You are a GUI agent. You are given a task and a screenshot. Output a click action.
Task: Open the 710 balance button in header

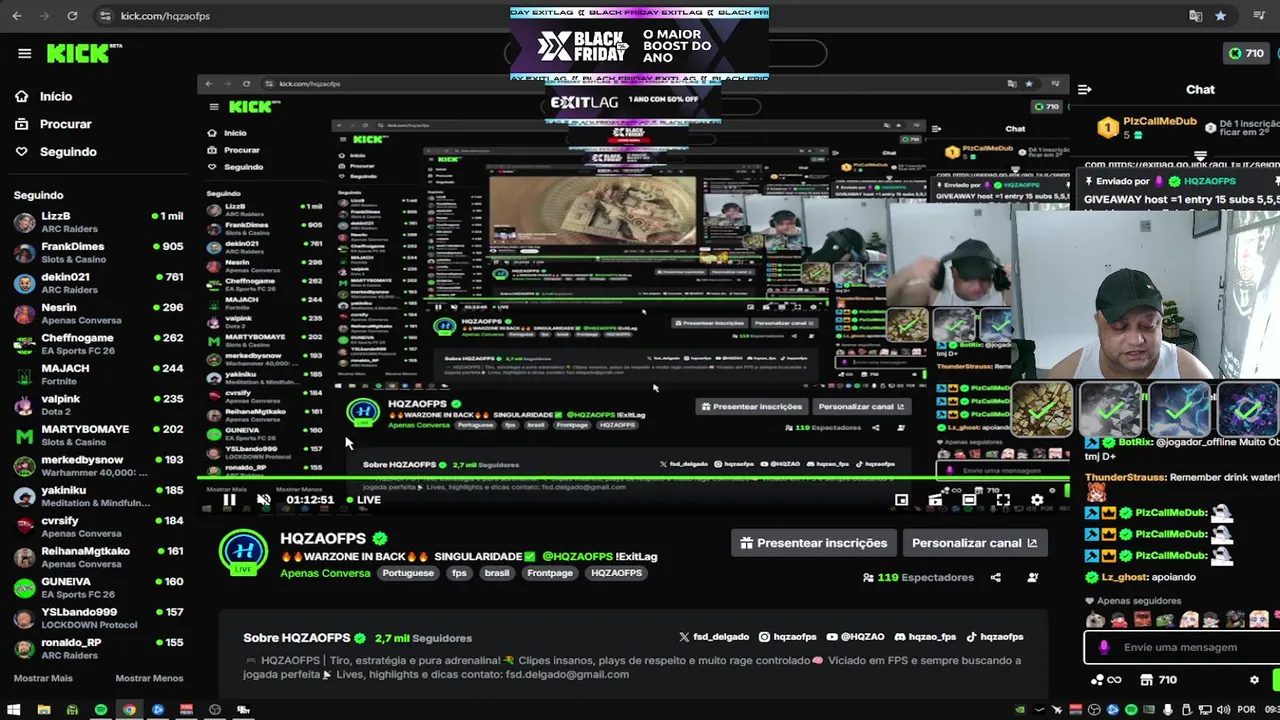pyautogui.click(x=1247, y=53)
